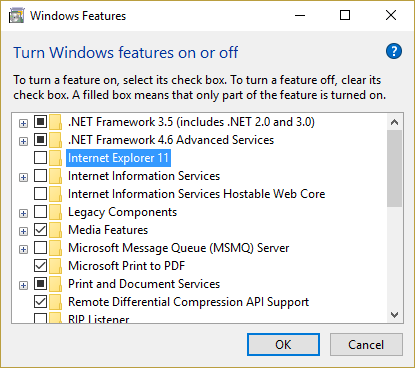Click folder icon beside Legacy Components
This screenshot has width=415, height=368.
55,212
